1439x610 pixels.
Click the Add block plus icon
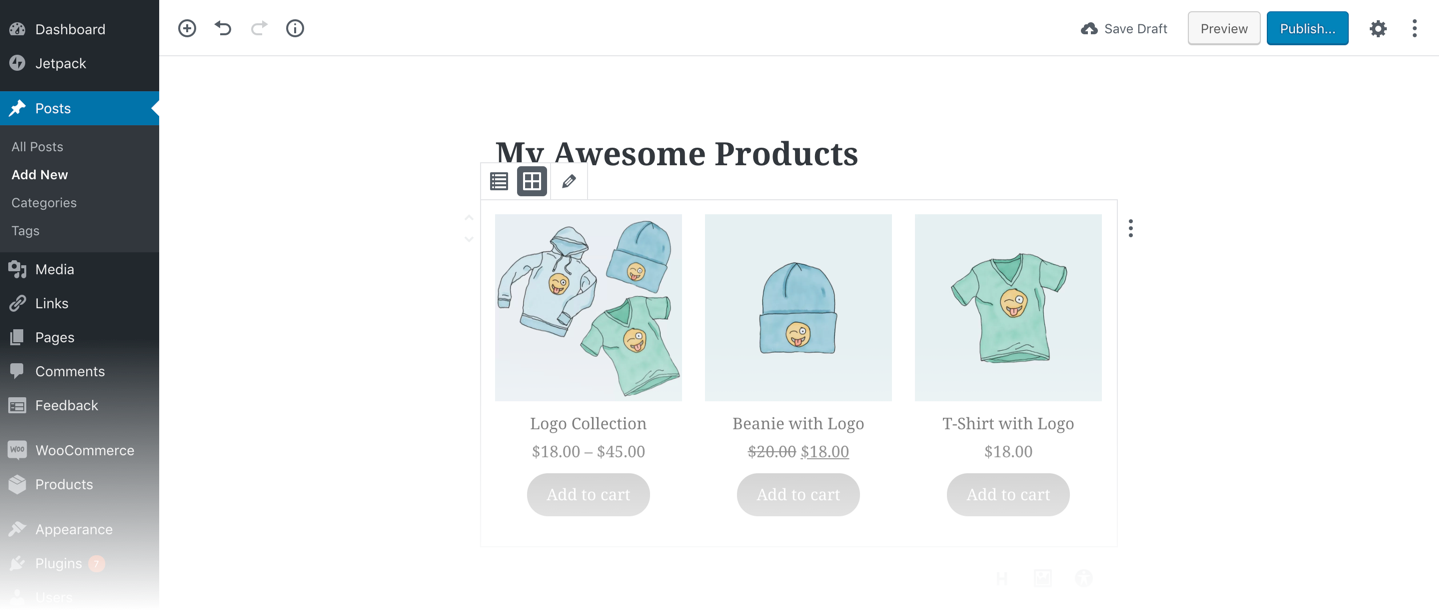[187, 28]
